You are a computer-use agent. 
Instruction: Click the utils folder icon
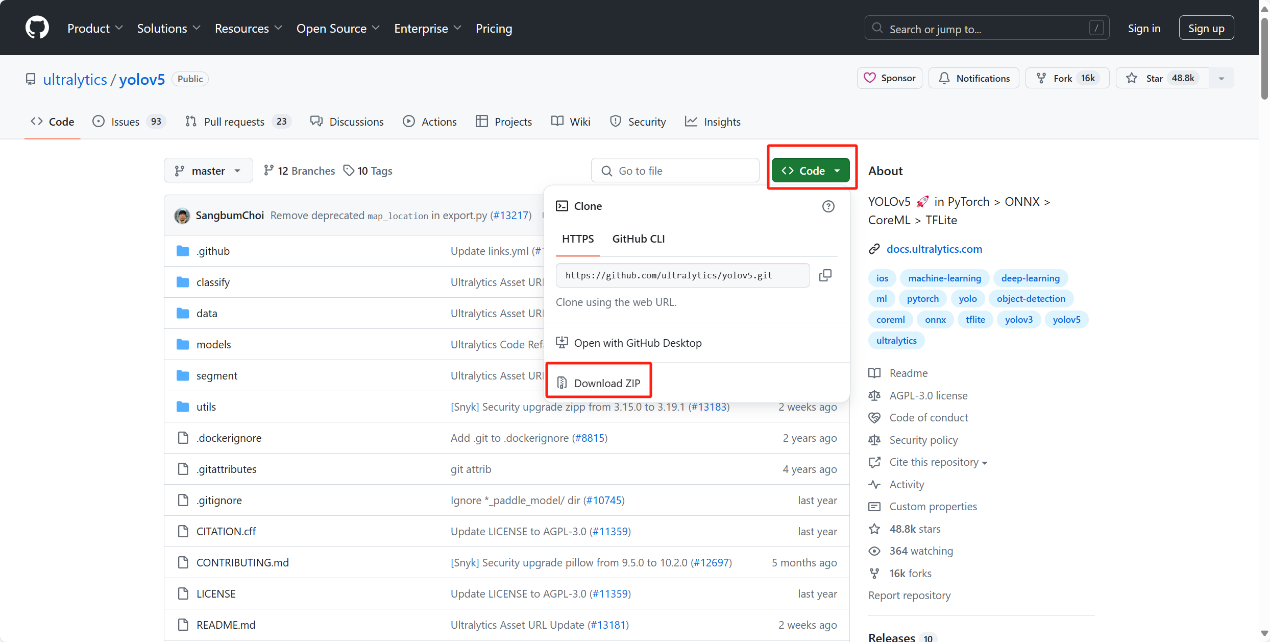click(x=182, y=407)
